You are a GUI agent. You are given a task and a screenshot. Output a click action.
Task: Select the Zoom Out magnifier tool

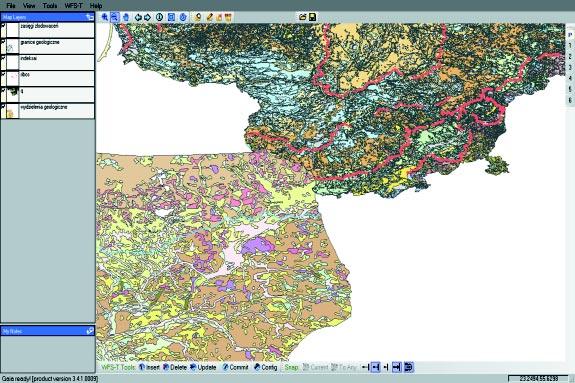115,17
